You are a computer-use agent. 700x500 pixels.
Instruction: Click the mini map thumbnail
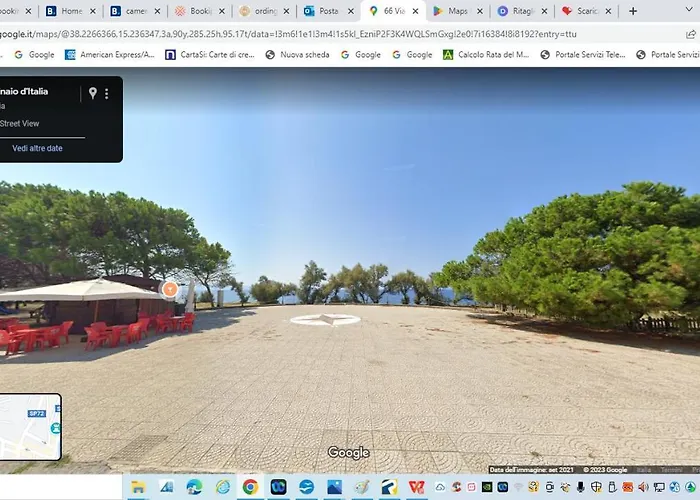[x=30, y=427]
